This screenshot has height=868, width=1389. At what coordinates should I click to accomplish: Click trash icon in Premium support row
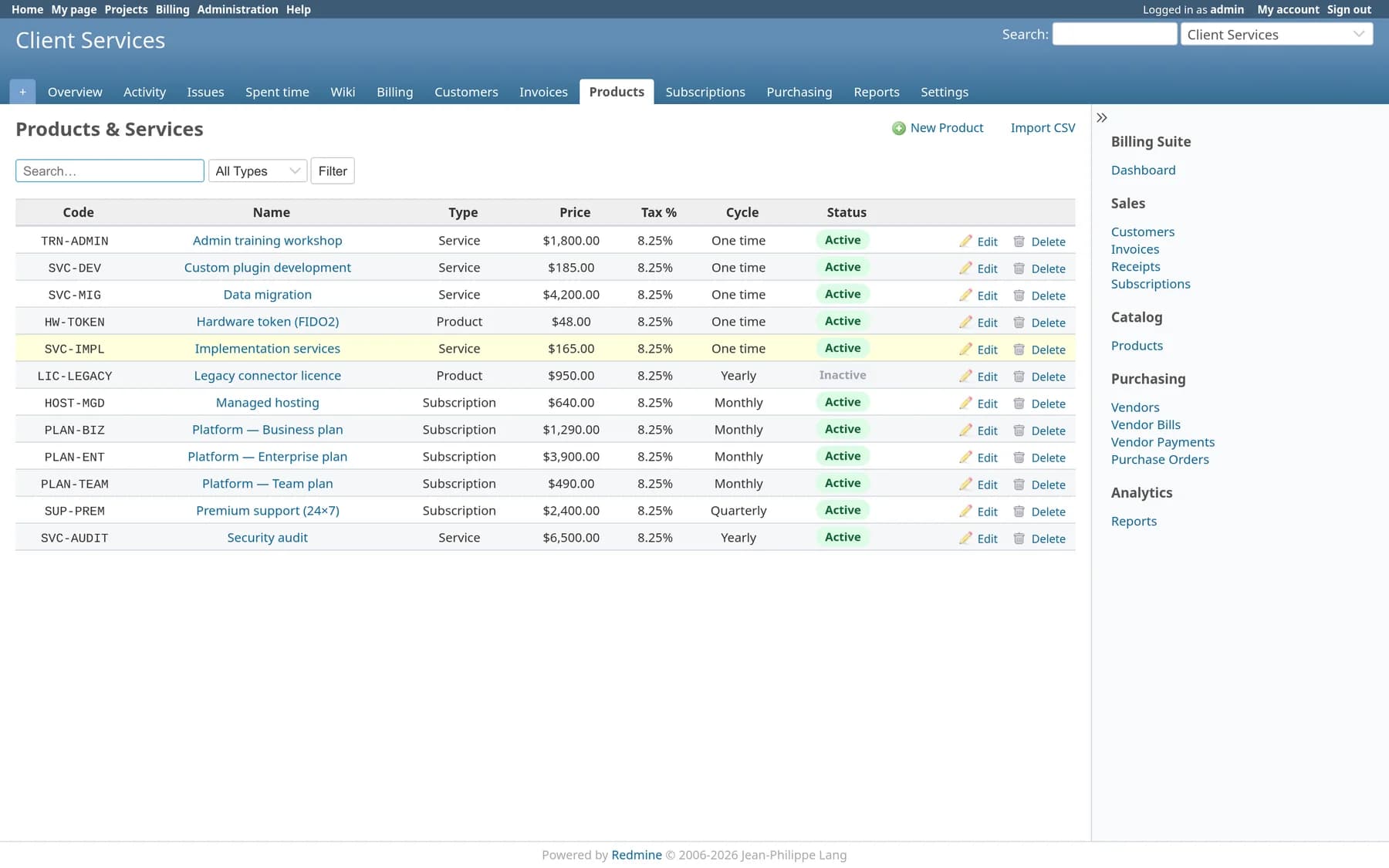click(1019, 511)
